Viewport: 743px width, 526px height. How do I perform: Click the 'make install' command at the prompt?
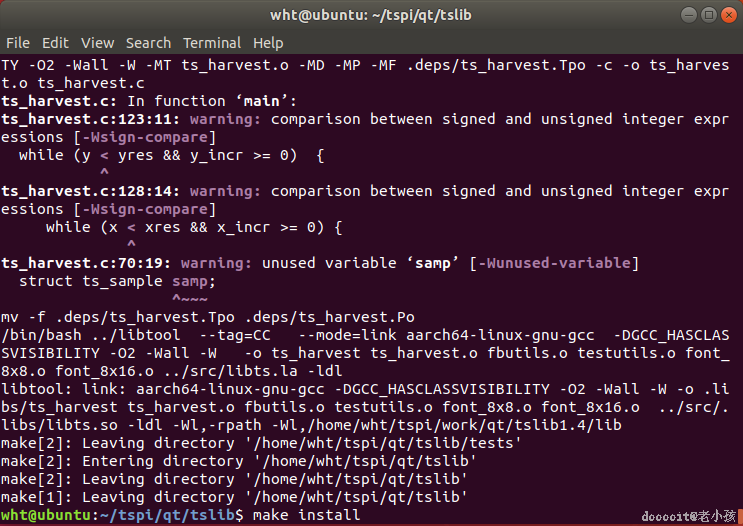click(x=307, y=515)
